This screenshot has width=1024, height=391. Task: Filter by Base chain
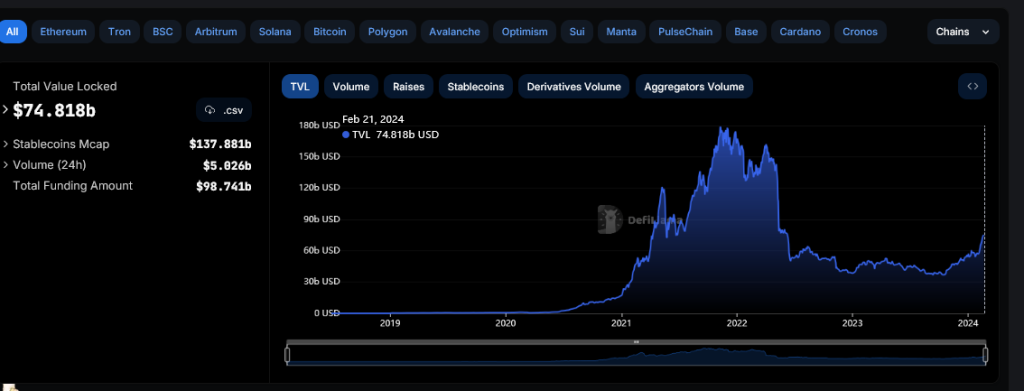click(746, 31)
